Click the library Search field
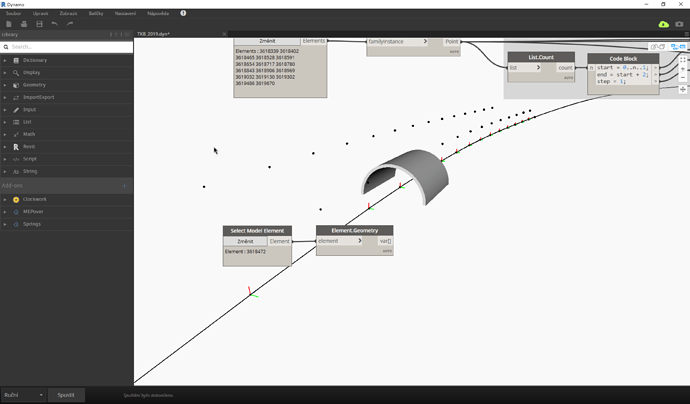Viewport: 690px width, 404px height. coord(67,47)
